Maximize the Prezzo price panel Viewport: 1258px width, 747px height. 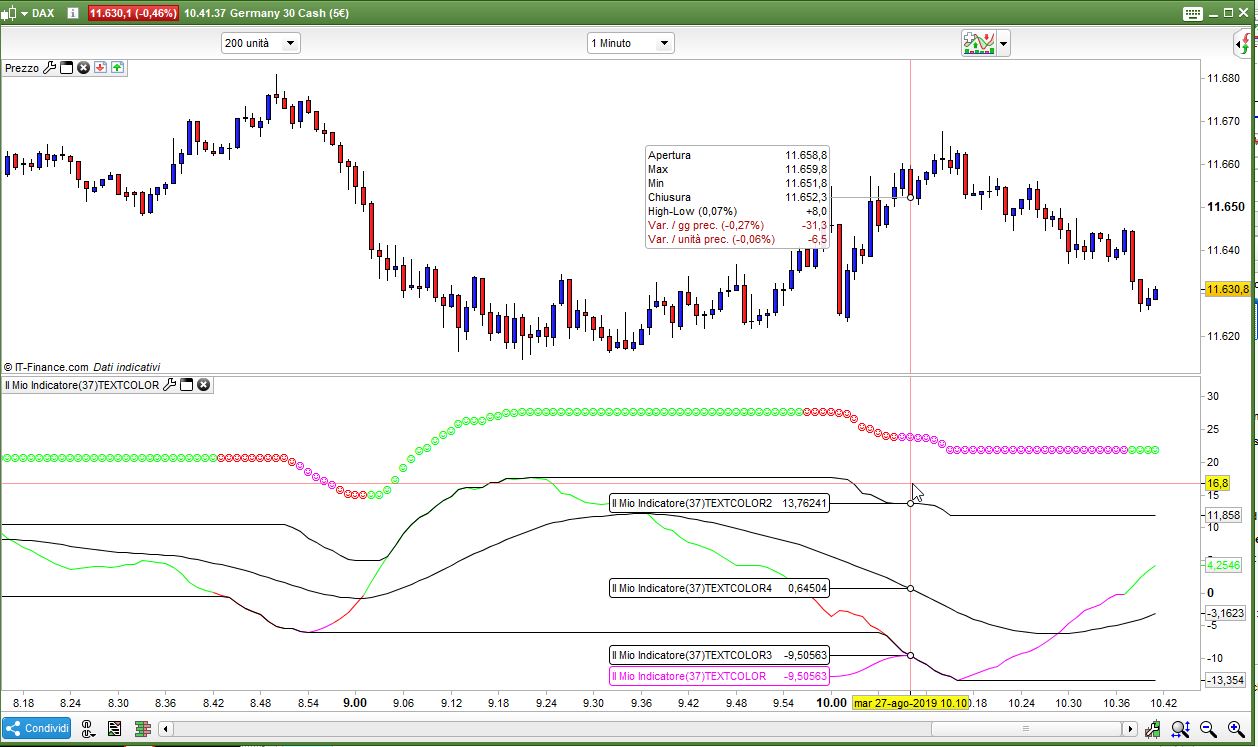point(67,68)
